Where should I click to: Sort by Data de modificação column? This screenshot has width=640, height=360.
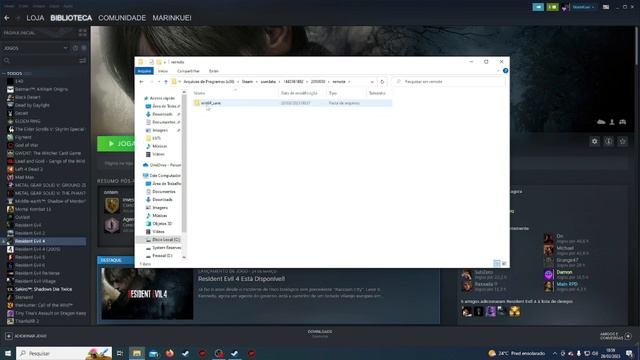299,93
